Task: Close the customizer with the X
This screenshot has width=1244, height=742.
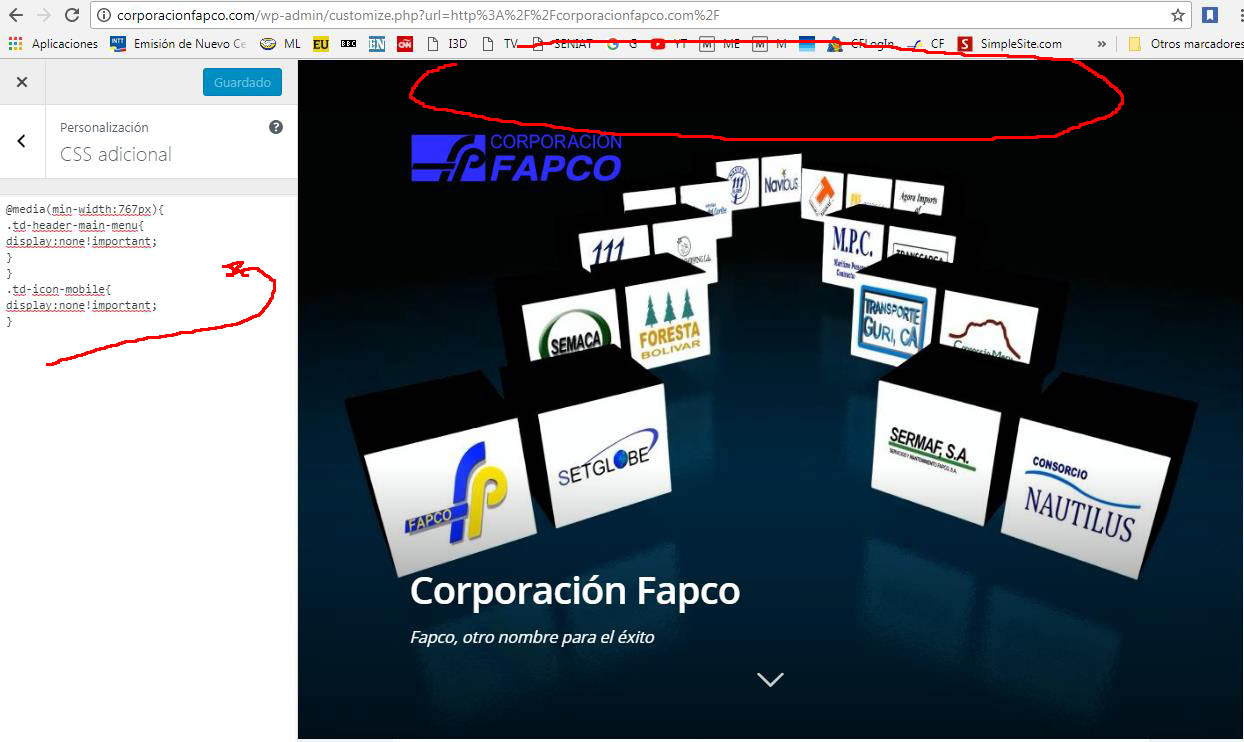Action: [x=22, y=82]
